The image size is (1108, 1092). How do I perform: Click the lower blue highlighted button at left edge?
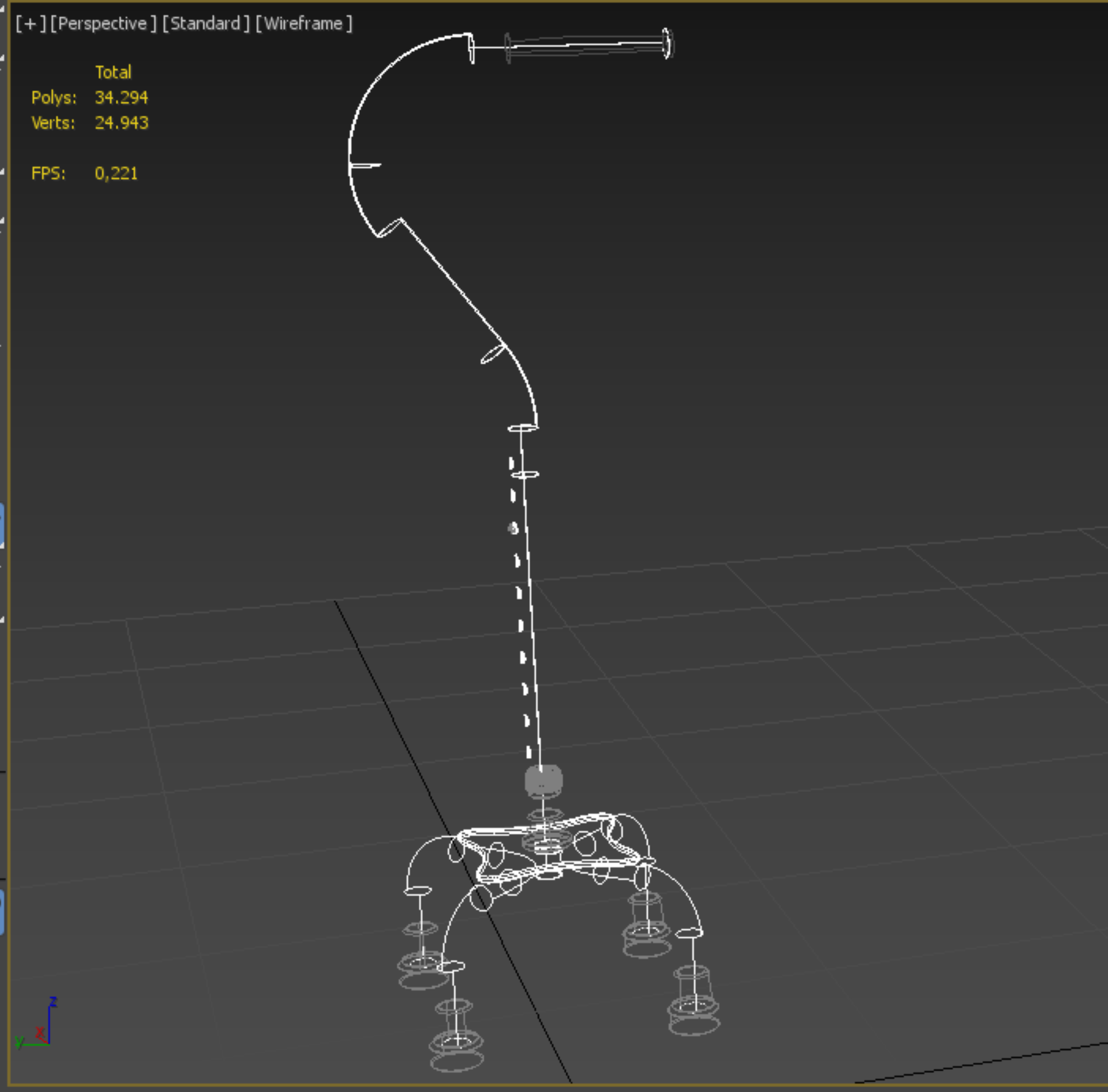point(2,912)
